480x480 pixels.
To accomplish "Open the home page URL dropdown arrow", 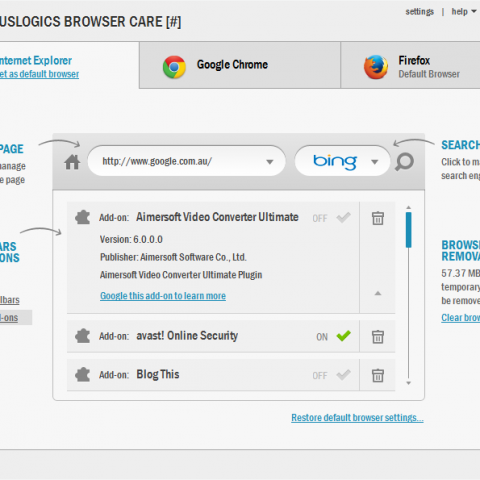I will click(270, 162).
